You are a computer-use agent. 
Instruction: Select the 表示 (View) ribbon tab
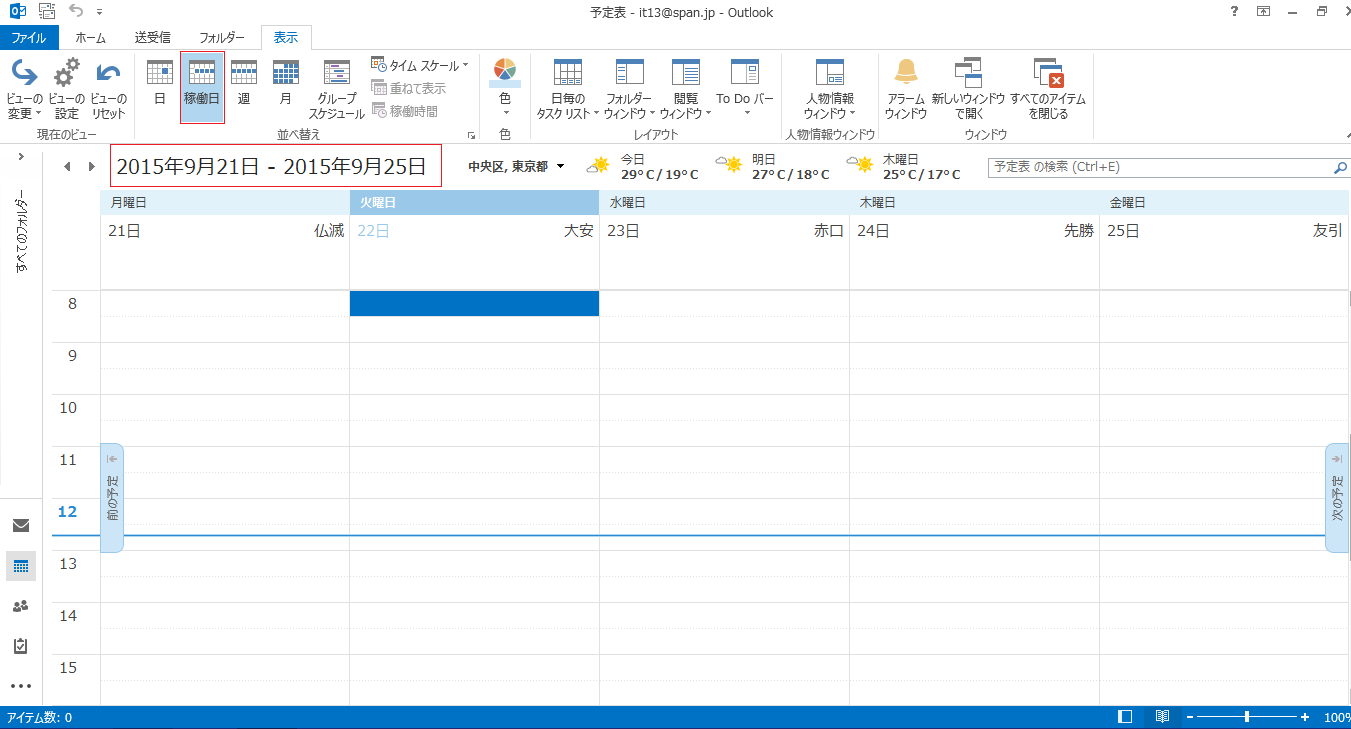click(x=286, y=38)
